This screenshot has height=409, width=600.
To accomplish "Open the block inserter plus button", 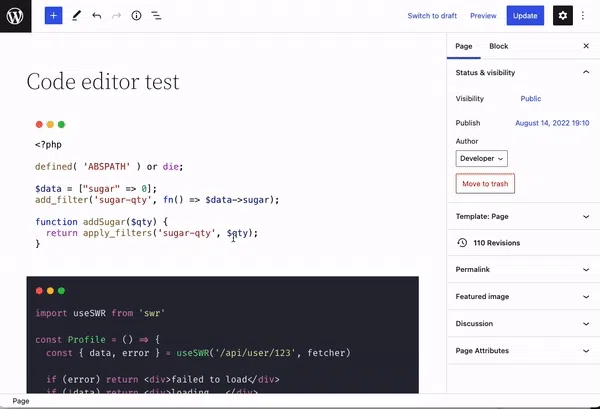I will [53, 16].
